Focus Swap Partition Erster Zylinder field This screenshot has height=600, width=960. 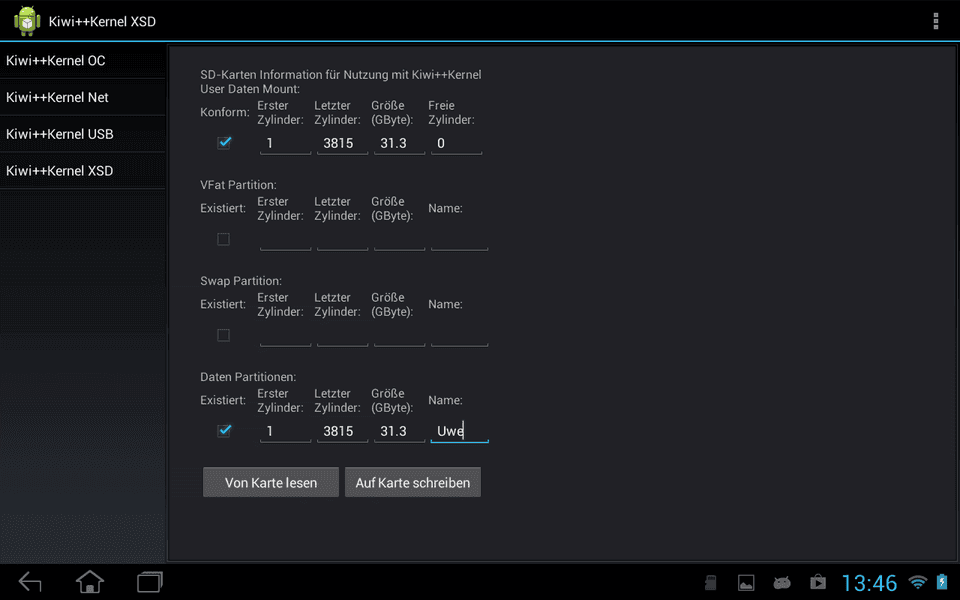pos(285,335)
